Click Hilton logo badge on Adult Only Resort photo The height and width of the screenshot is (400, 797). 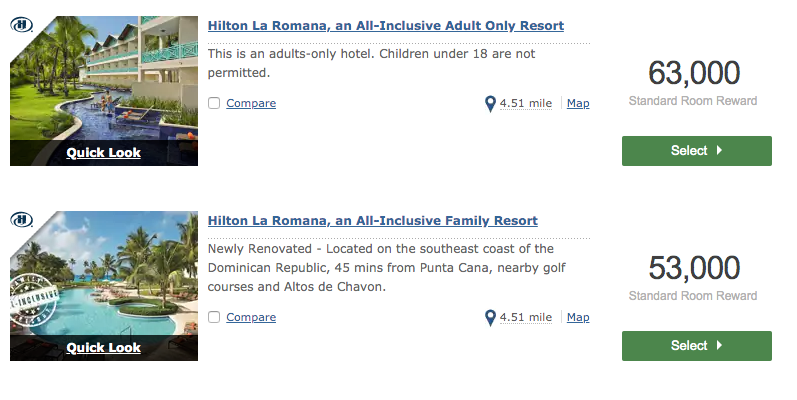coord(22,26)
